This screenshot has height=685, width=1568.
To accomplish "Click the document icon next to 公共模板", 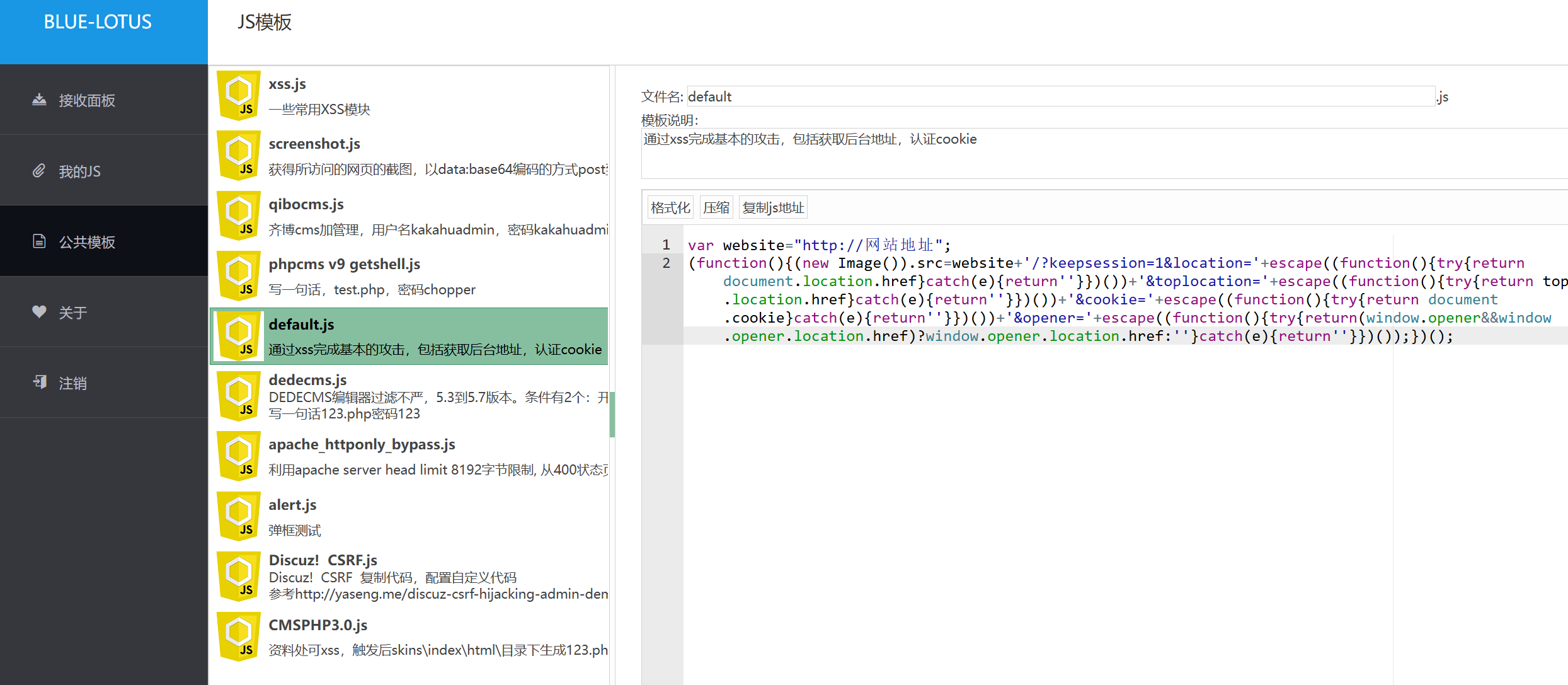I will pyautogui.click(x=39, y=241).
